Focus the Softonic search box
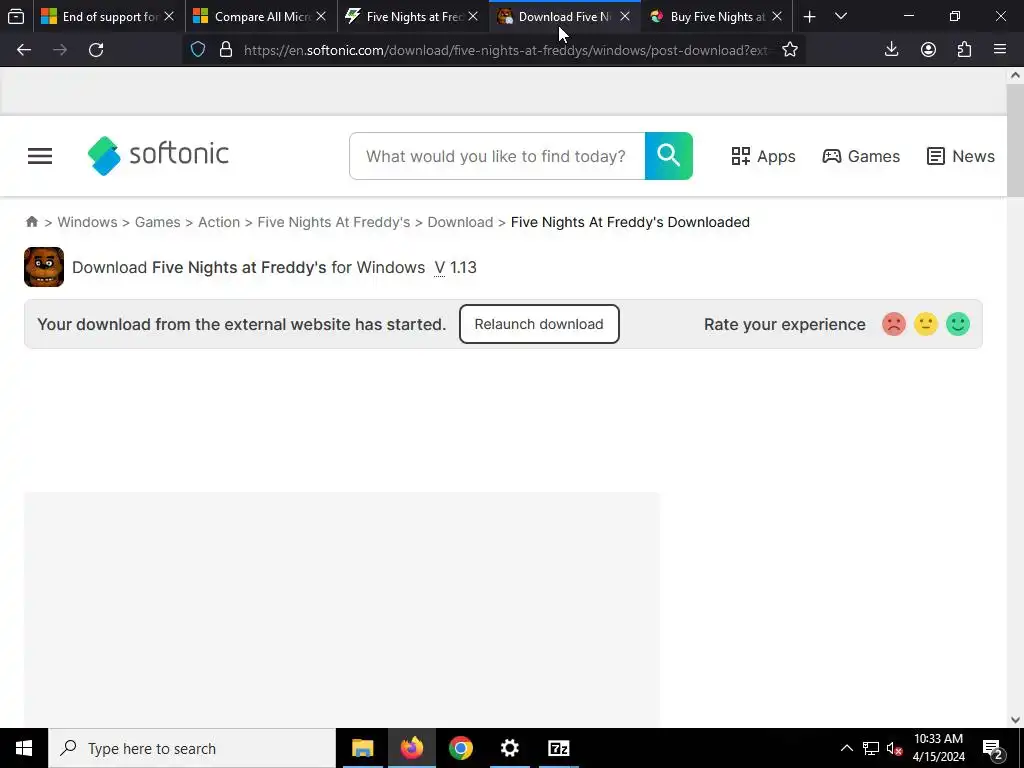 (497, 156)
